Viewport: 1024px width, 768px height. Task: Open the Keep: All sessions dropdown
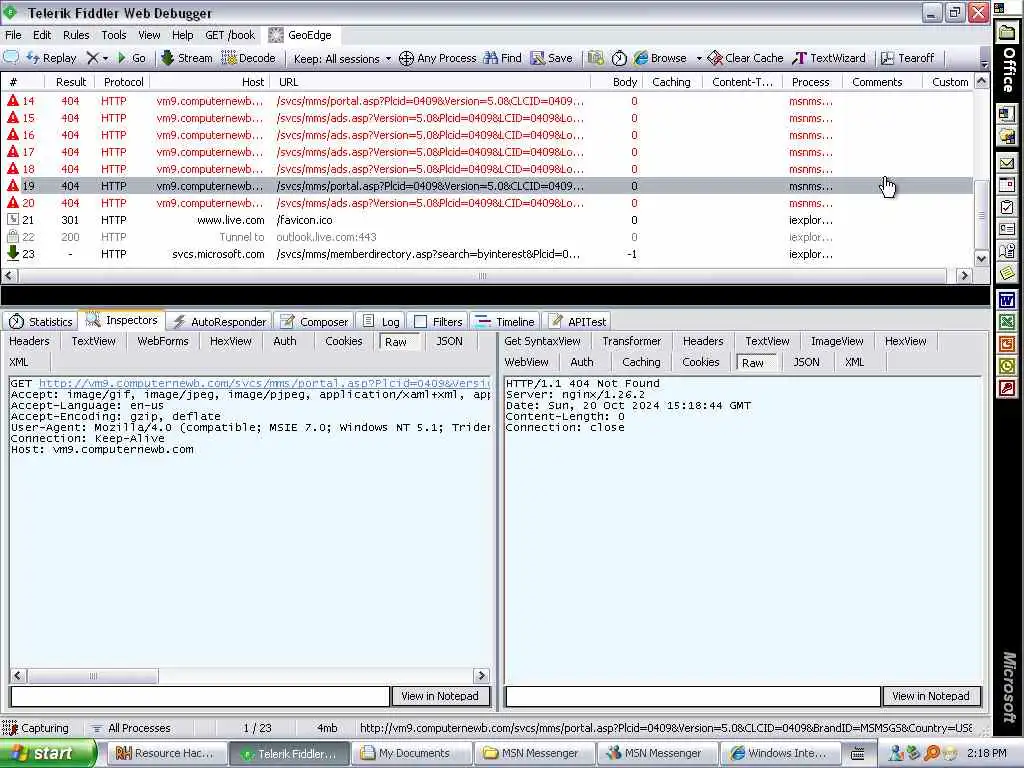342,59
